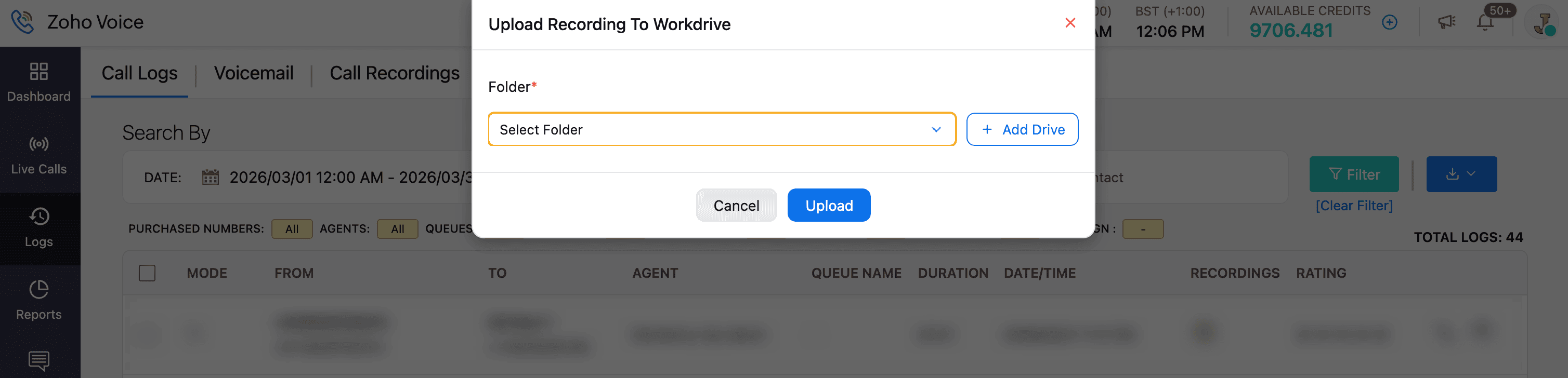Screen dimensions: 1568x378
Task: Switch to the Call Recordings tab
Action: pyautogui.click(x=395, y=73)
